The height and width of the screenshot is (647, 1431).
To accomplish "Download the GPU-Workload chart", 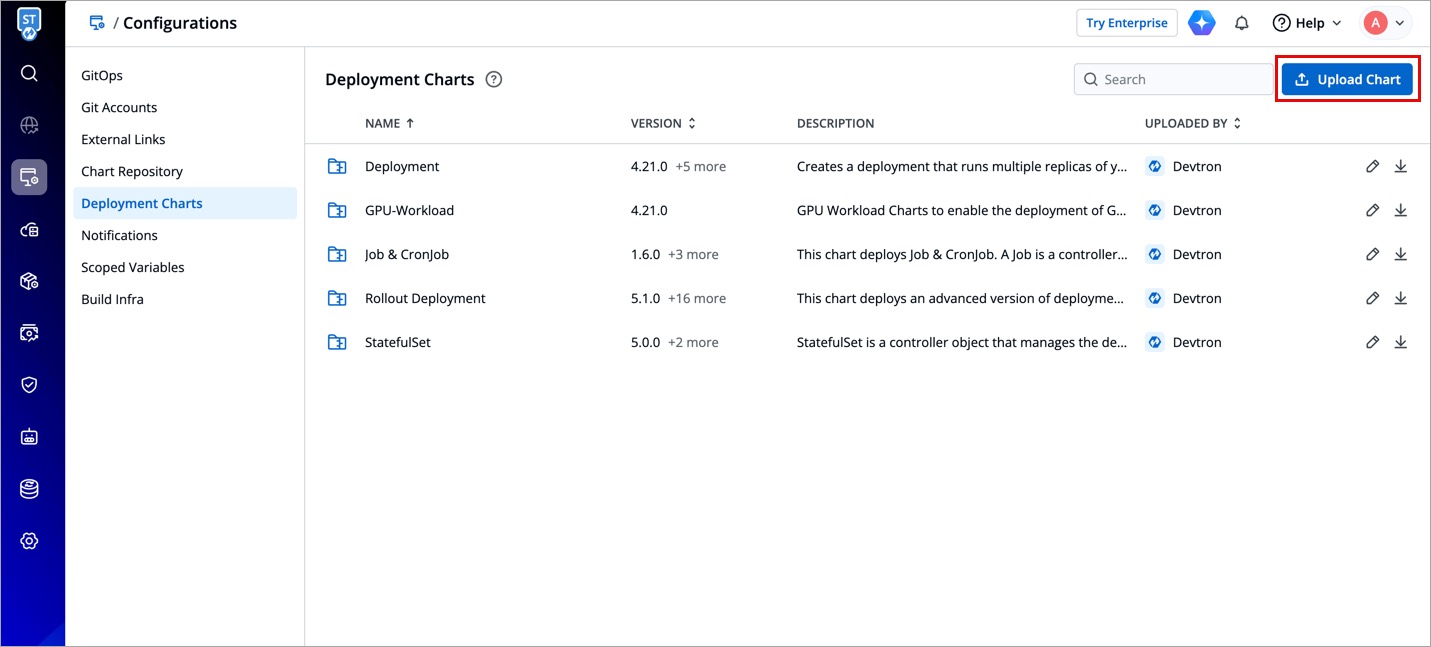I will click(1400, 211).
